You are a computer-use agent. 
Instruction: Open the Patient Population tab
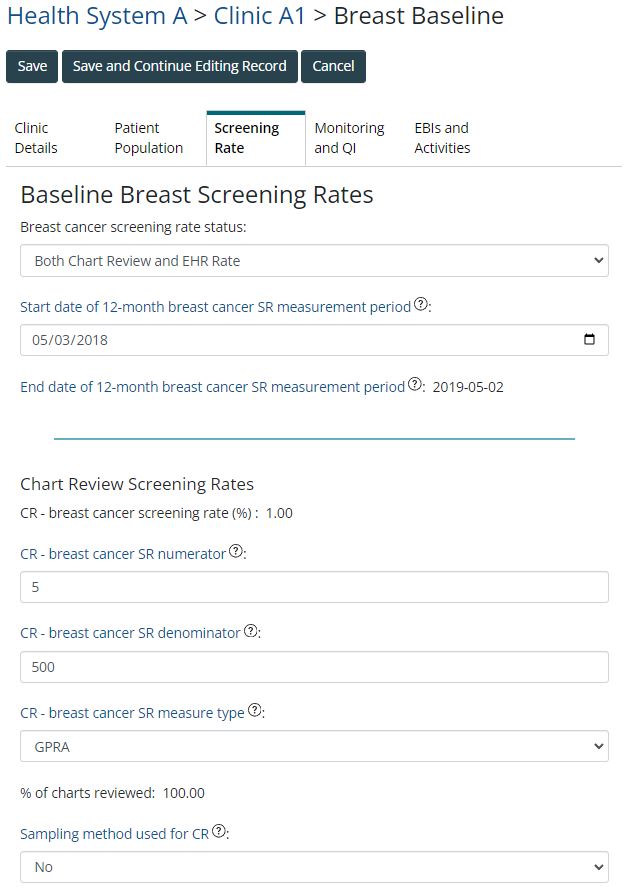148,138
